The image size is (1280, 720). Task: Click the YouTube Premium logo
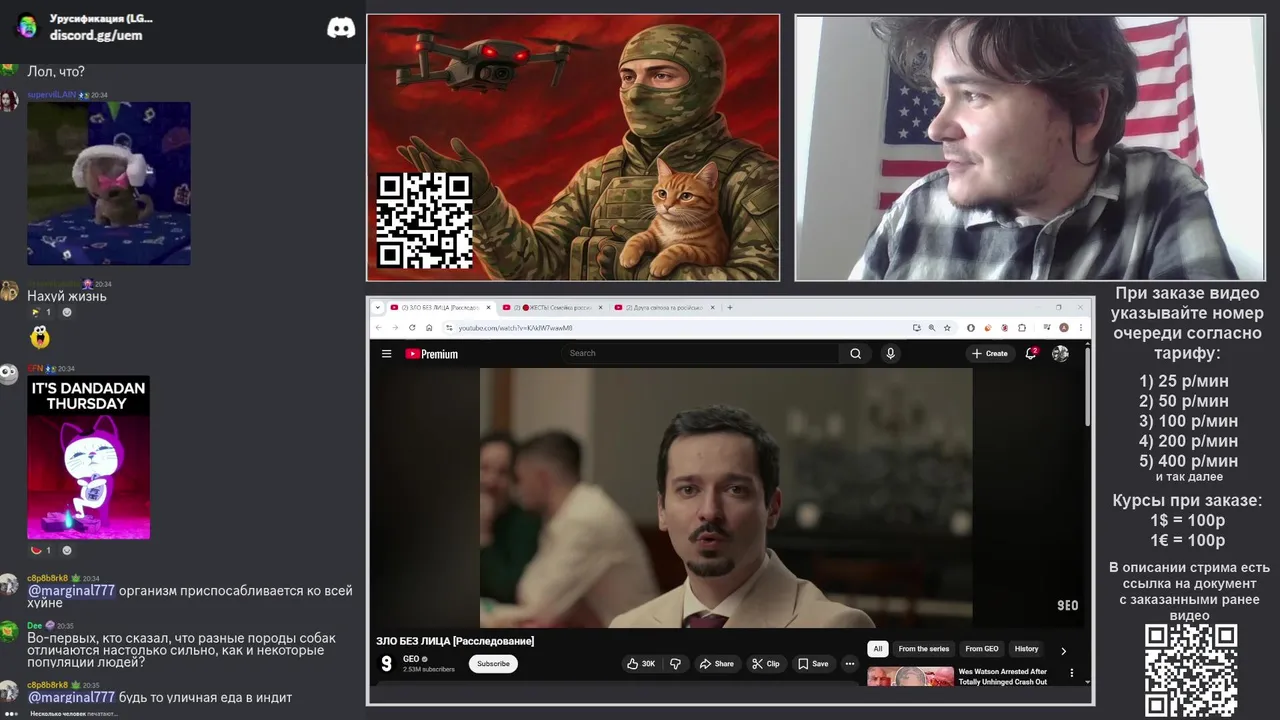click(431, 353)
